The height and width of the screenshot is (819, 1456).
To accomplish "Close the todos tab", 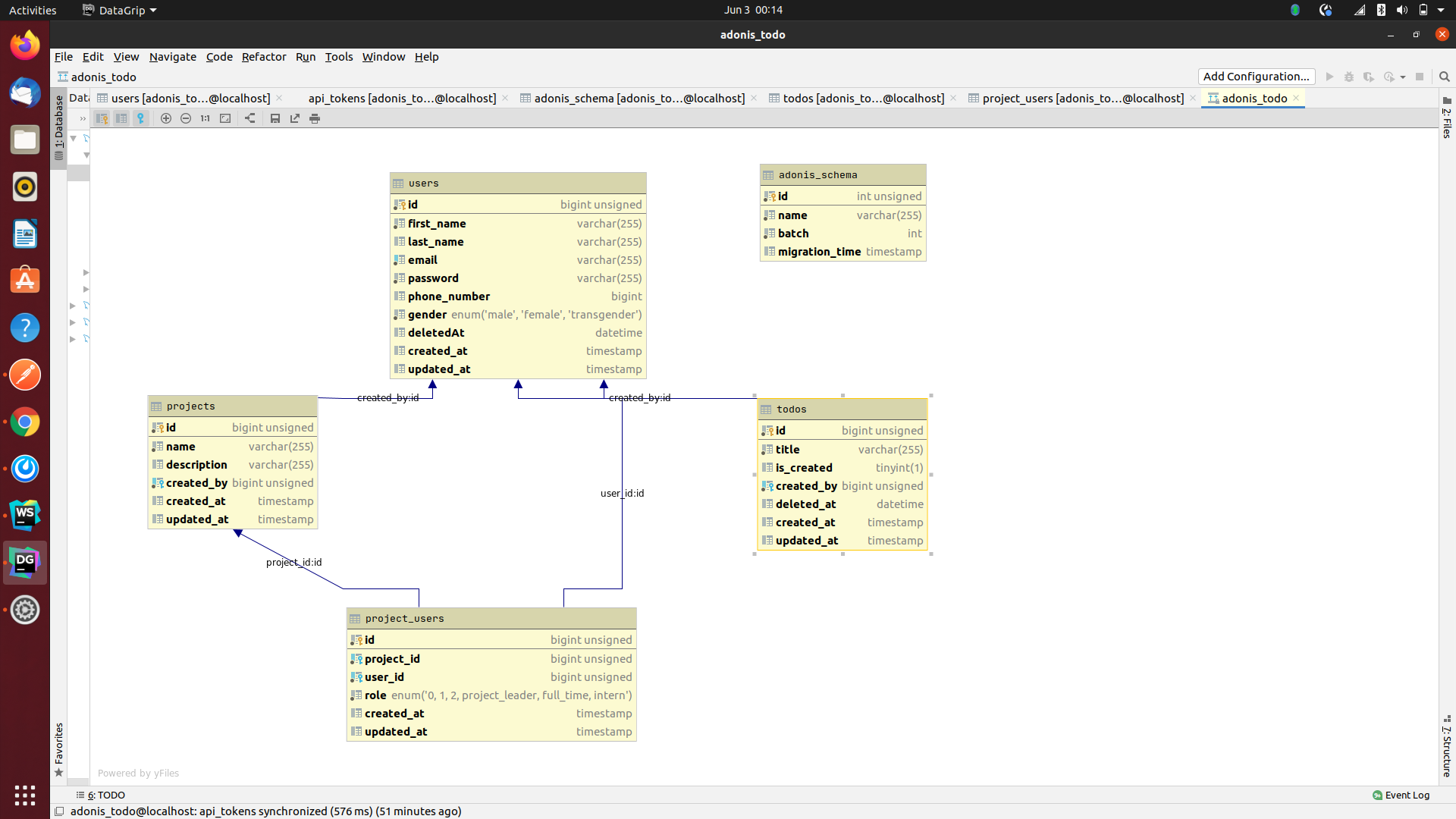I will pyautogui.click(x=953, y=99).
